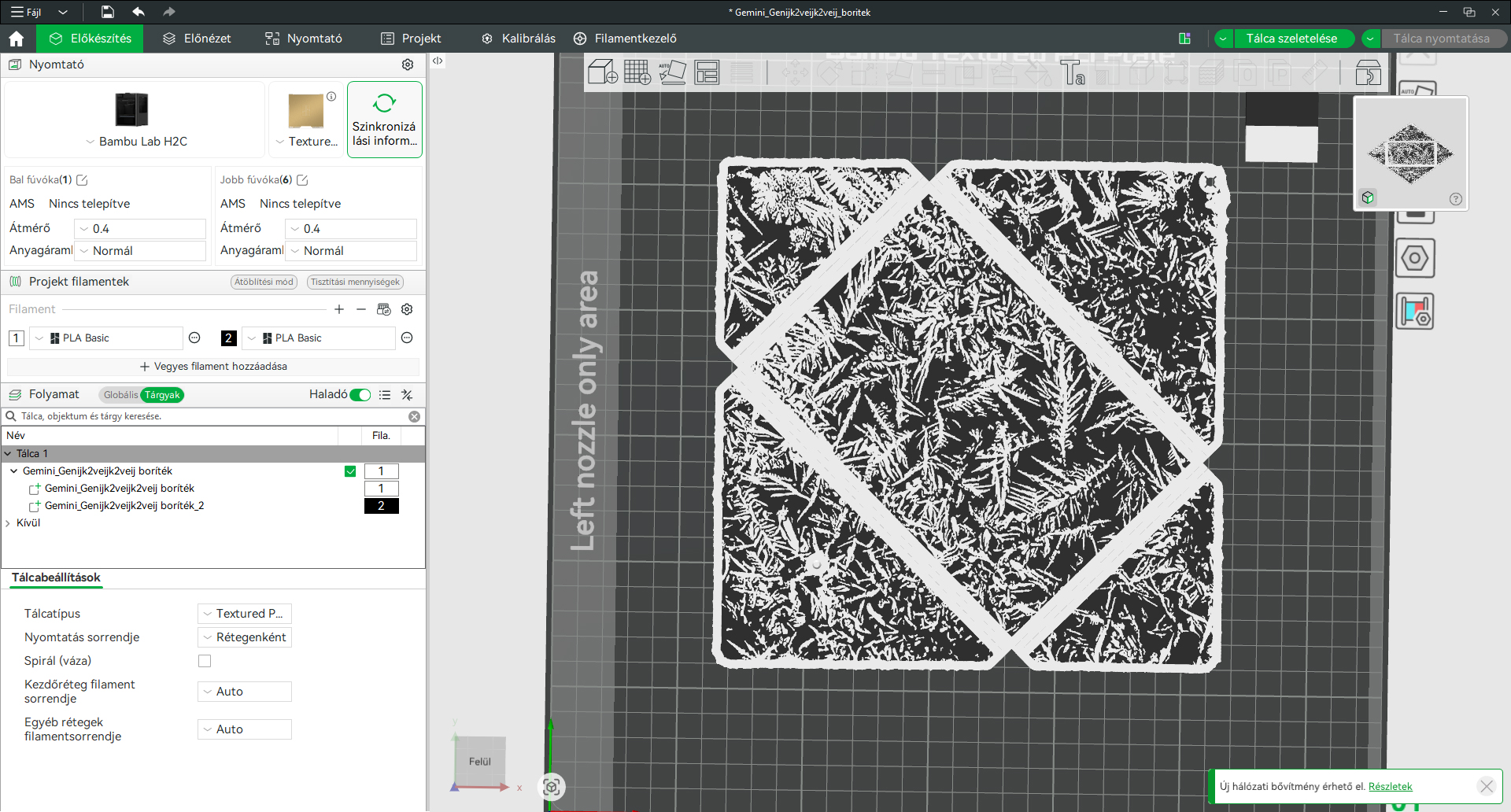
Task: Click the undo arrow icon
Action: point(139,12)
